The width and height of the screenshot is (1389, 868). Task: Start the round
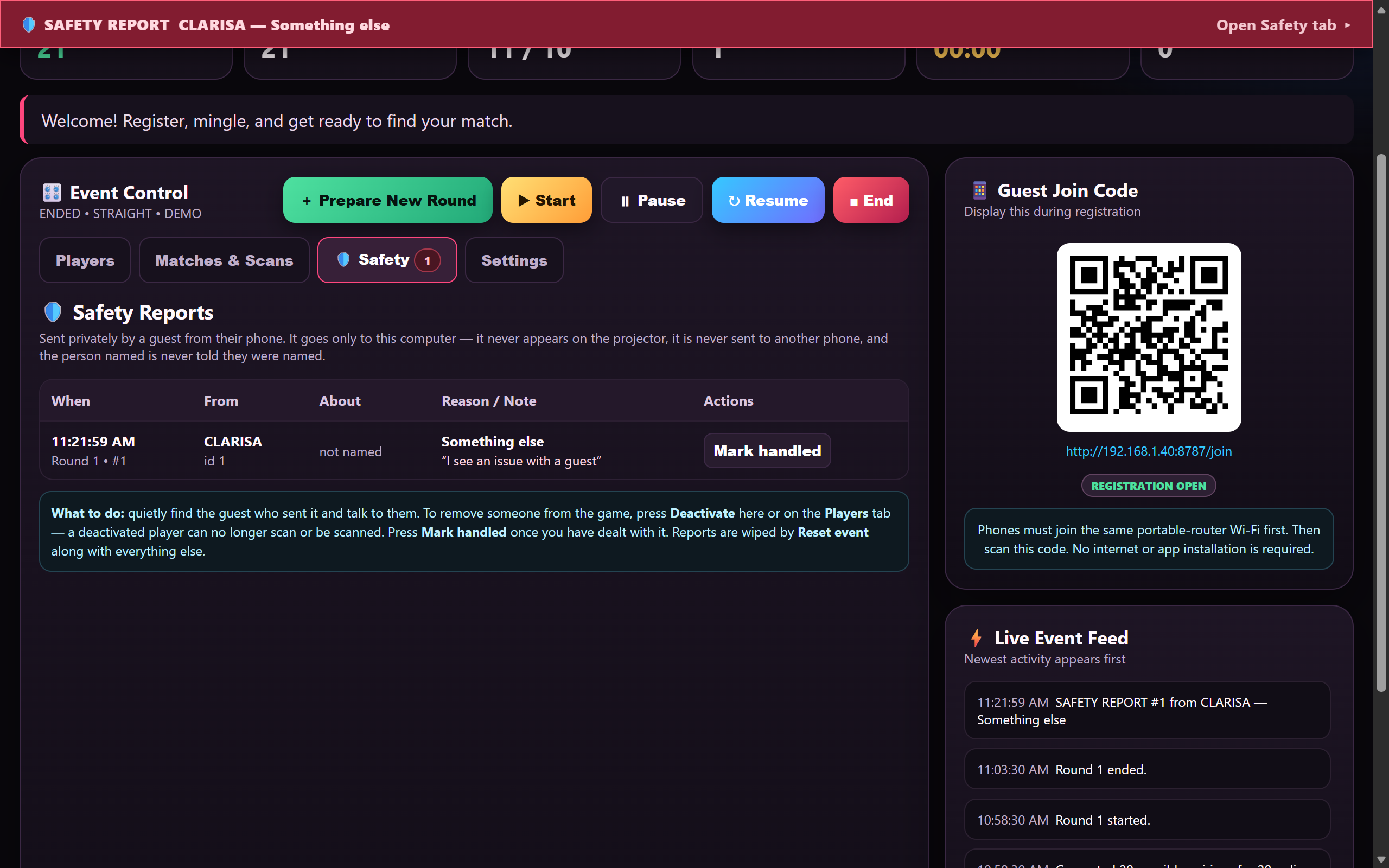point(546,200)
